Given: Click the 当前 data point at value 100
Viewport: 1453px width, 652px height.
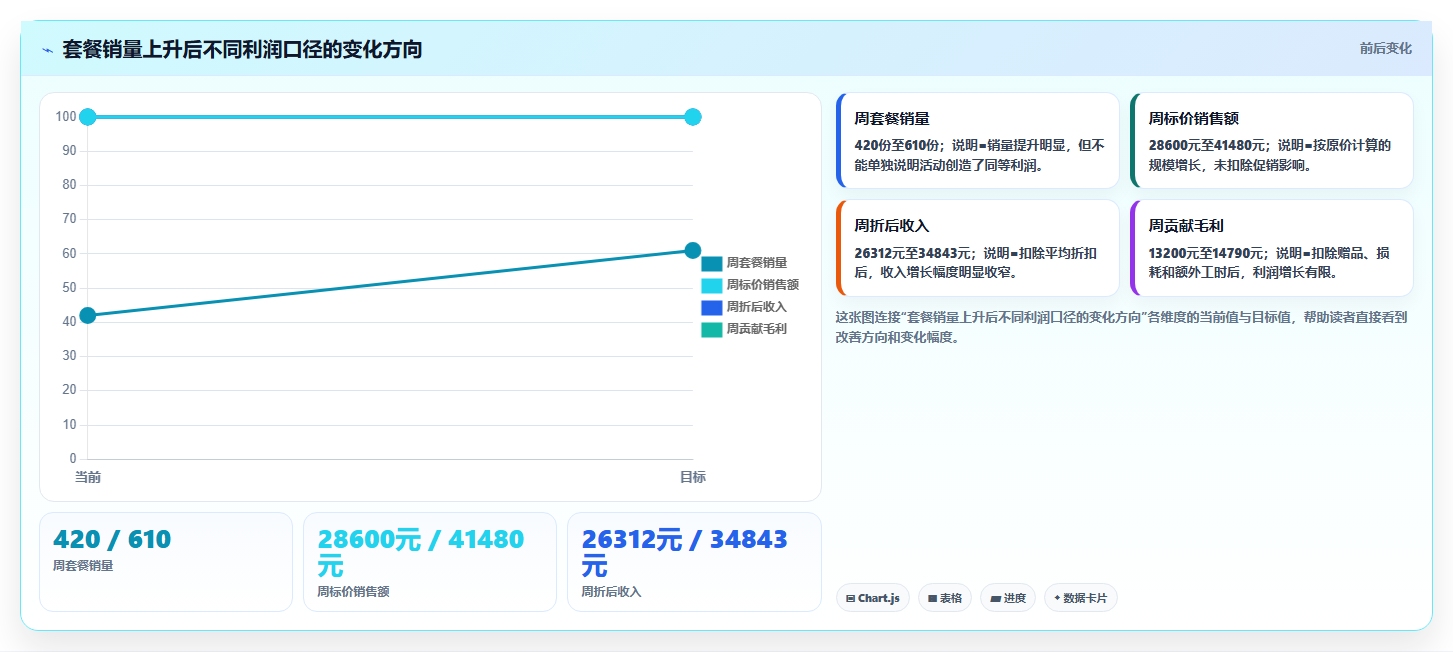Looking at the screenshot, I should point(88,117).
